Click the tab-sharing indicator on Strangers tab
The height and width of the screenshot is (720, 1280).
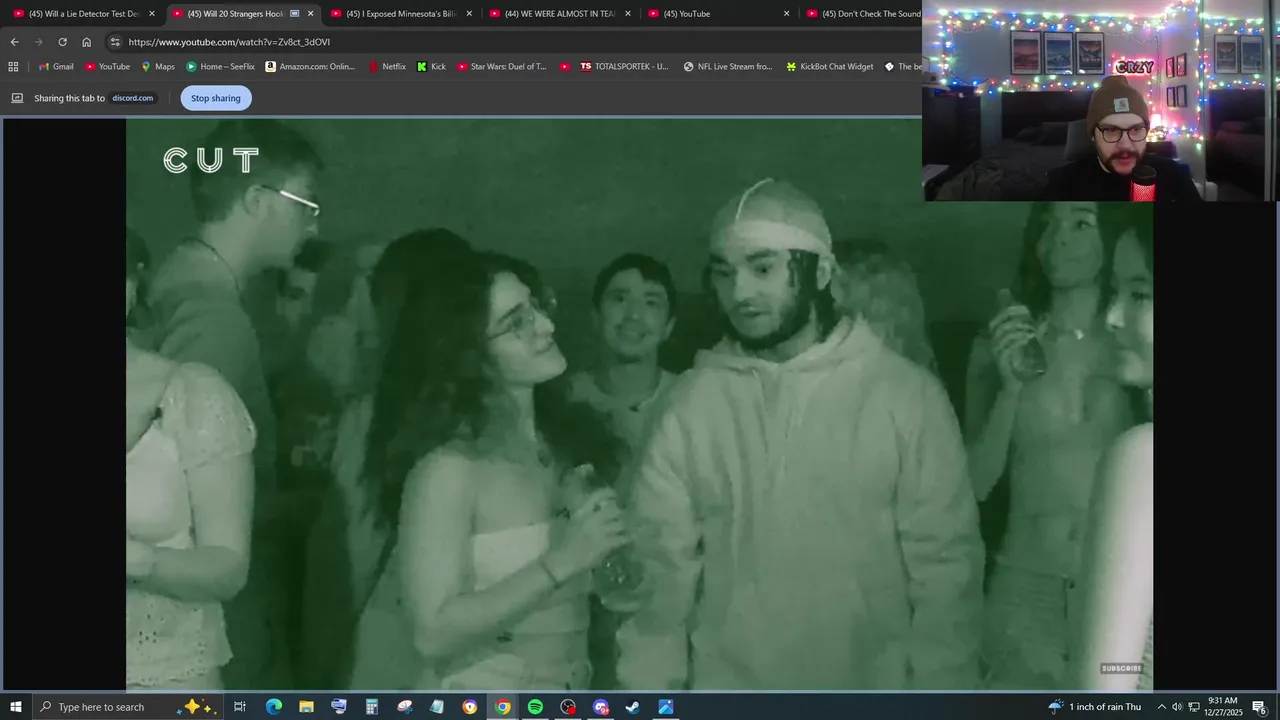tap(294, 14)
